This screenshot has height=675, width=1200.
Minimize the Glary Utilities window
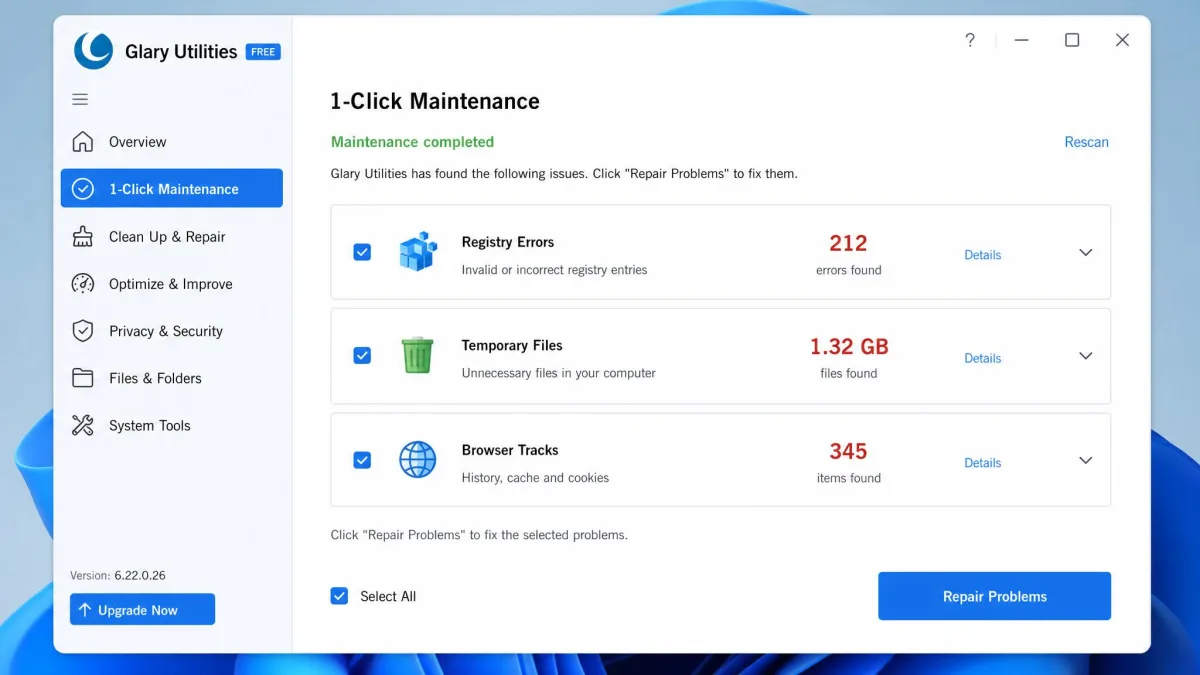(x=1021, y=40)
